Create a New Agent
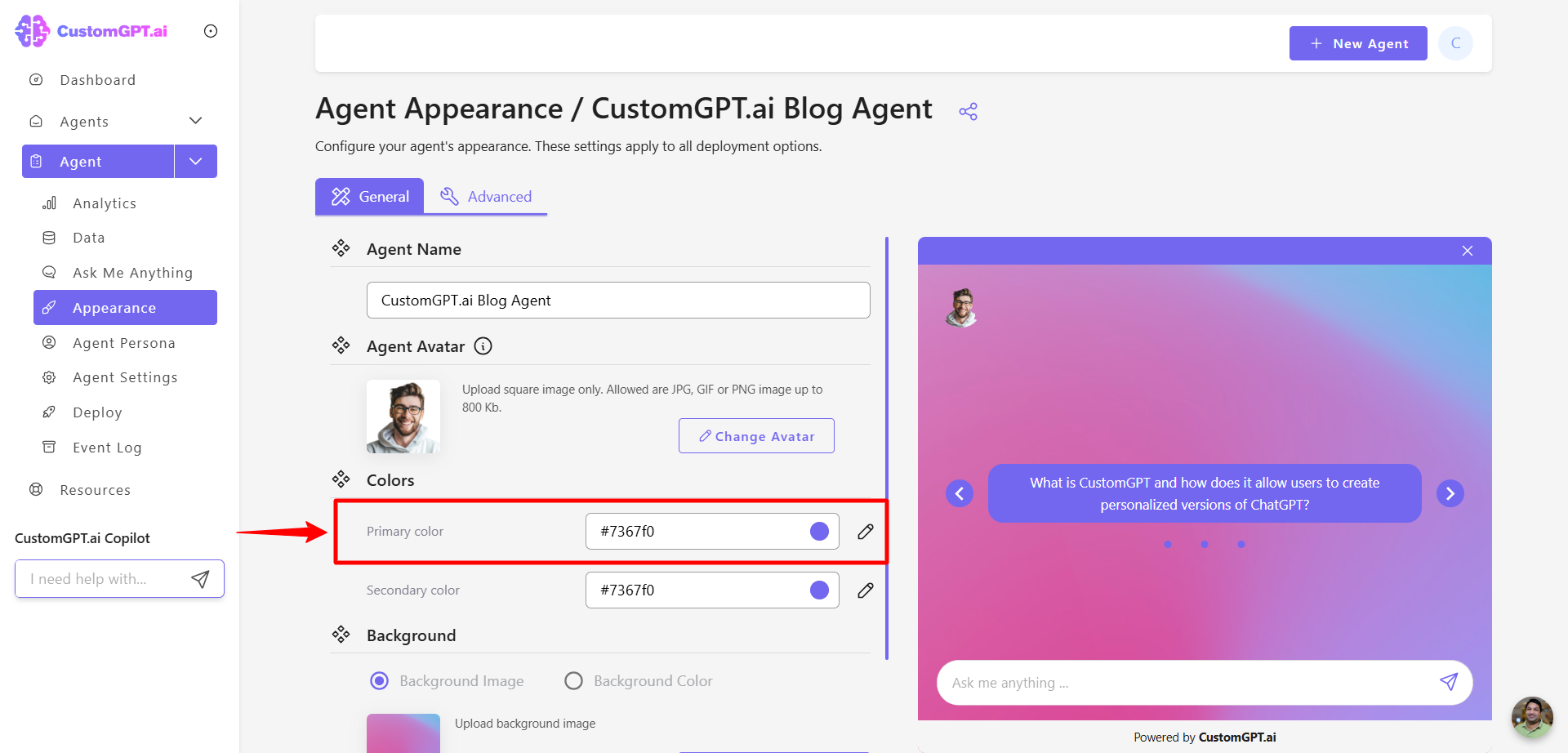This screenshot has height=753, width=1568. pos(1358,43)
